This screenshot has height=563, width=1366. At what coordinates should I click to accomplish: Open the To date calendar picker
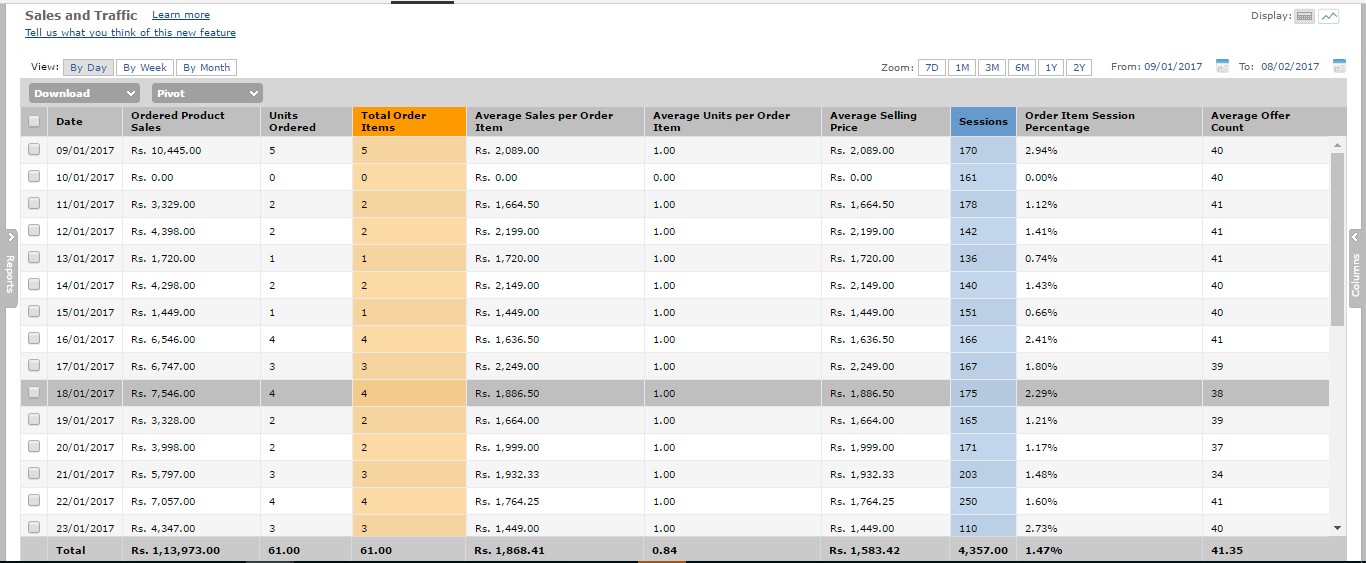1339,67
